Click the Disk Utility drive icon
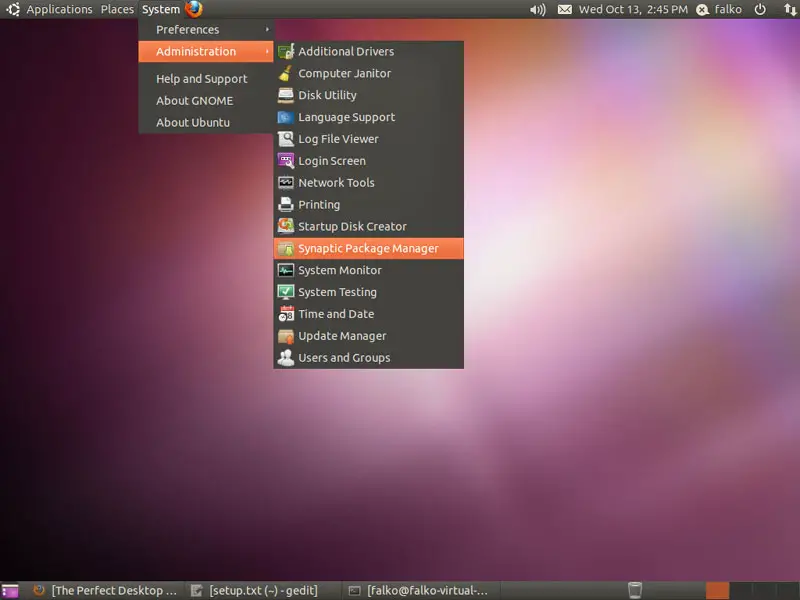This screenshot has height=600, width=800. click(286, 95)
